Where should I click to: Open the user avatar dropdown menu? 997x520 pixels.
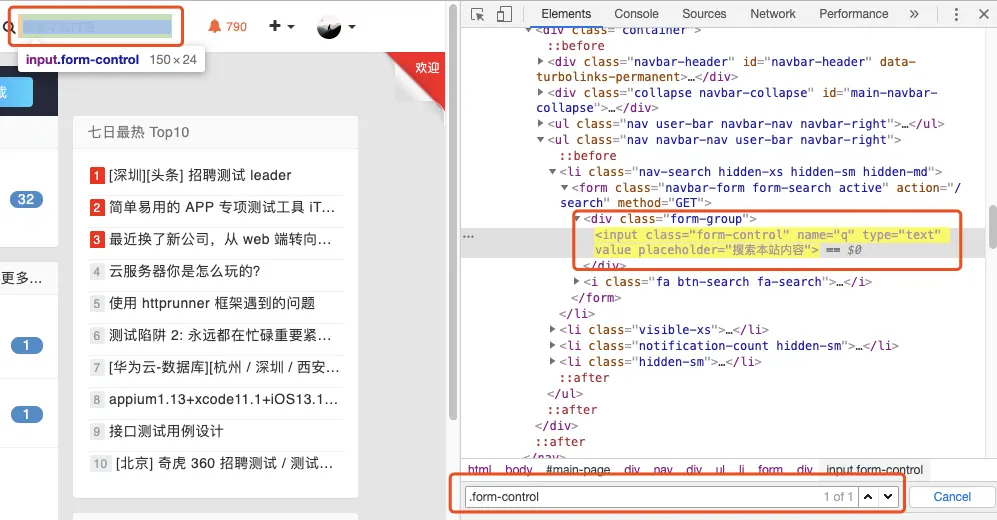pyautogui.click(x=336, y=27)
